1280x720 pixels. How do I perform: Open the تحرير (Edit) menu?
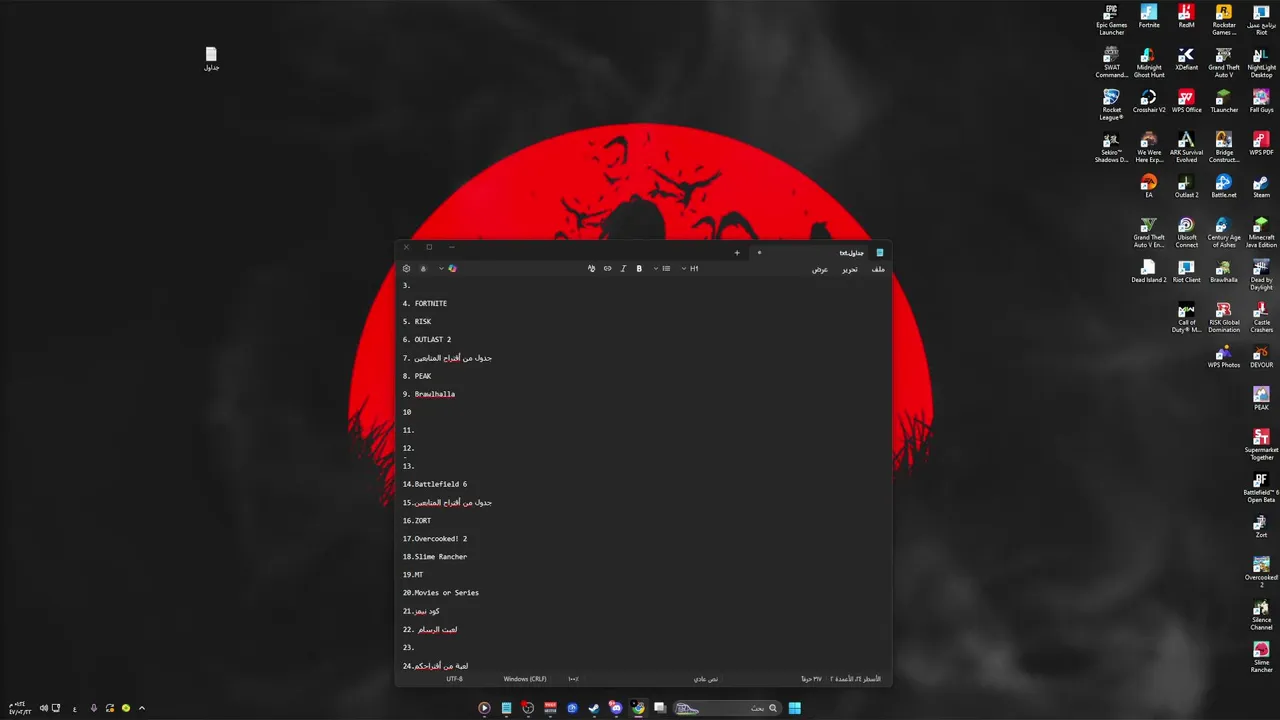click(x=849, y=269)
